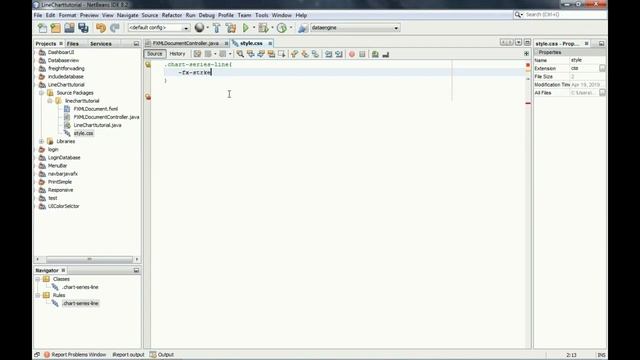Screen dimensions: 640x360
Task: Click the New Project toolbar icon
Action: click(x=56, y=28)
